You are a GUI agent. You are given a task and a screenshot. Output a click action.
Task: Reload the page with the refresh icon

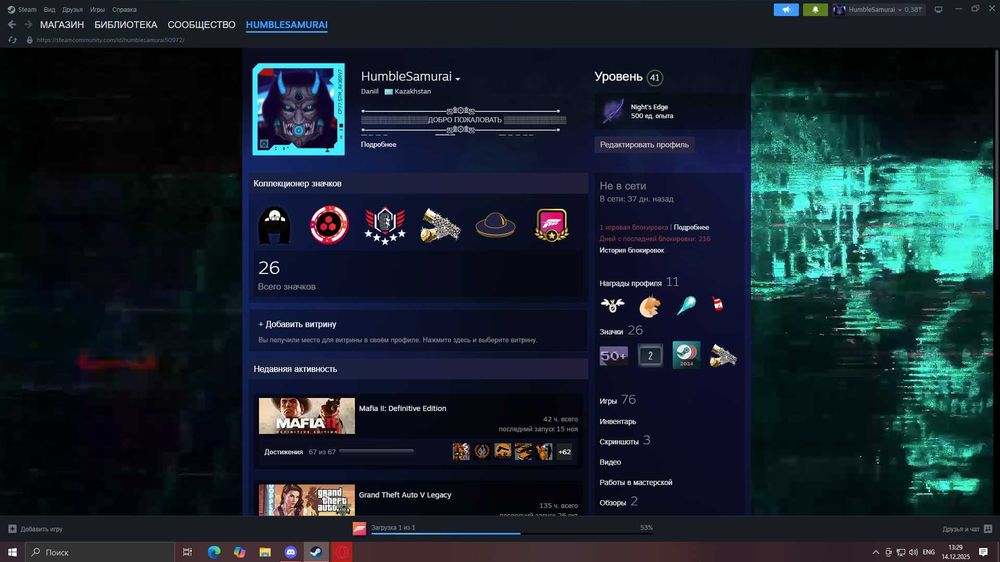pos(12,40)
